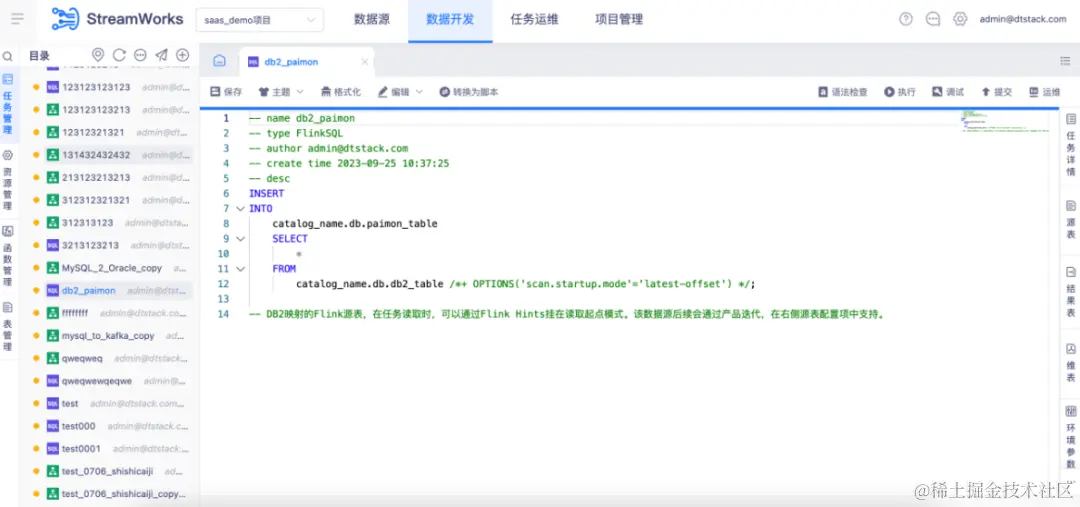Open the more-options ellipsis icon in 目录
Viewport: 1080px width, 507px height.
(140, 55)
